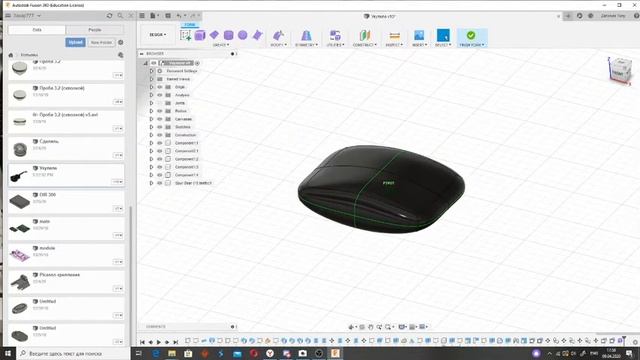
Task: Open the Finish Form dropdown menu
Action: [x=472, y=45]
